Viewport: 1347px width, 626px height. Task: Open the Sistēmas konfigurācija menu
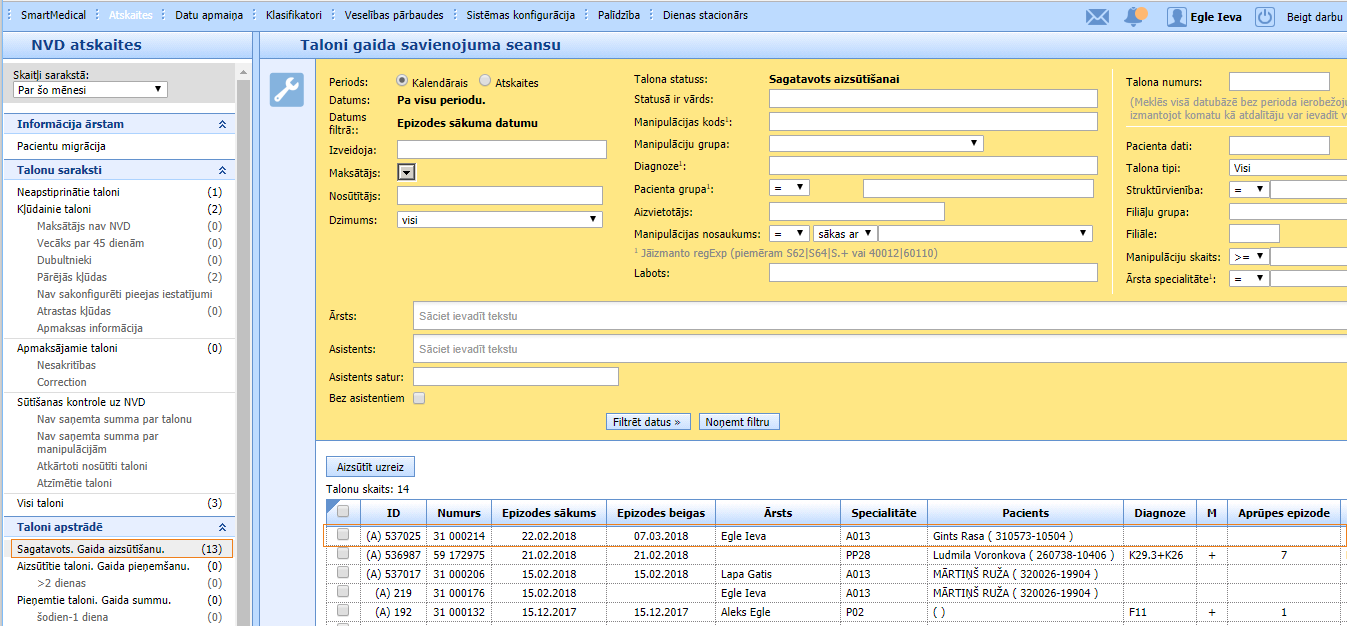pos(520,16)
